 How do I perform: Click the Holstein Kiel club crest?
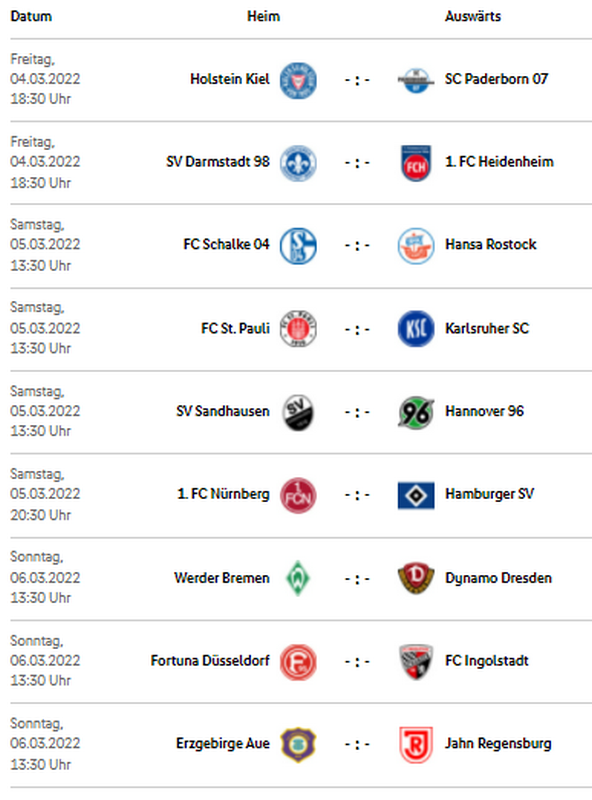[x=298, y=80]
